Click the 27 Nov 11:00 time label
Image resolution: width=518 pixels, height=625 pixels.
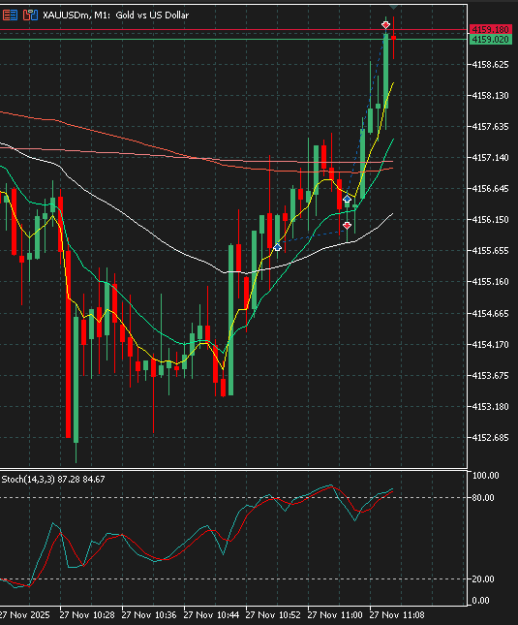point(335,615)
